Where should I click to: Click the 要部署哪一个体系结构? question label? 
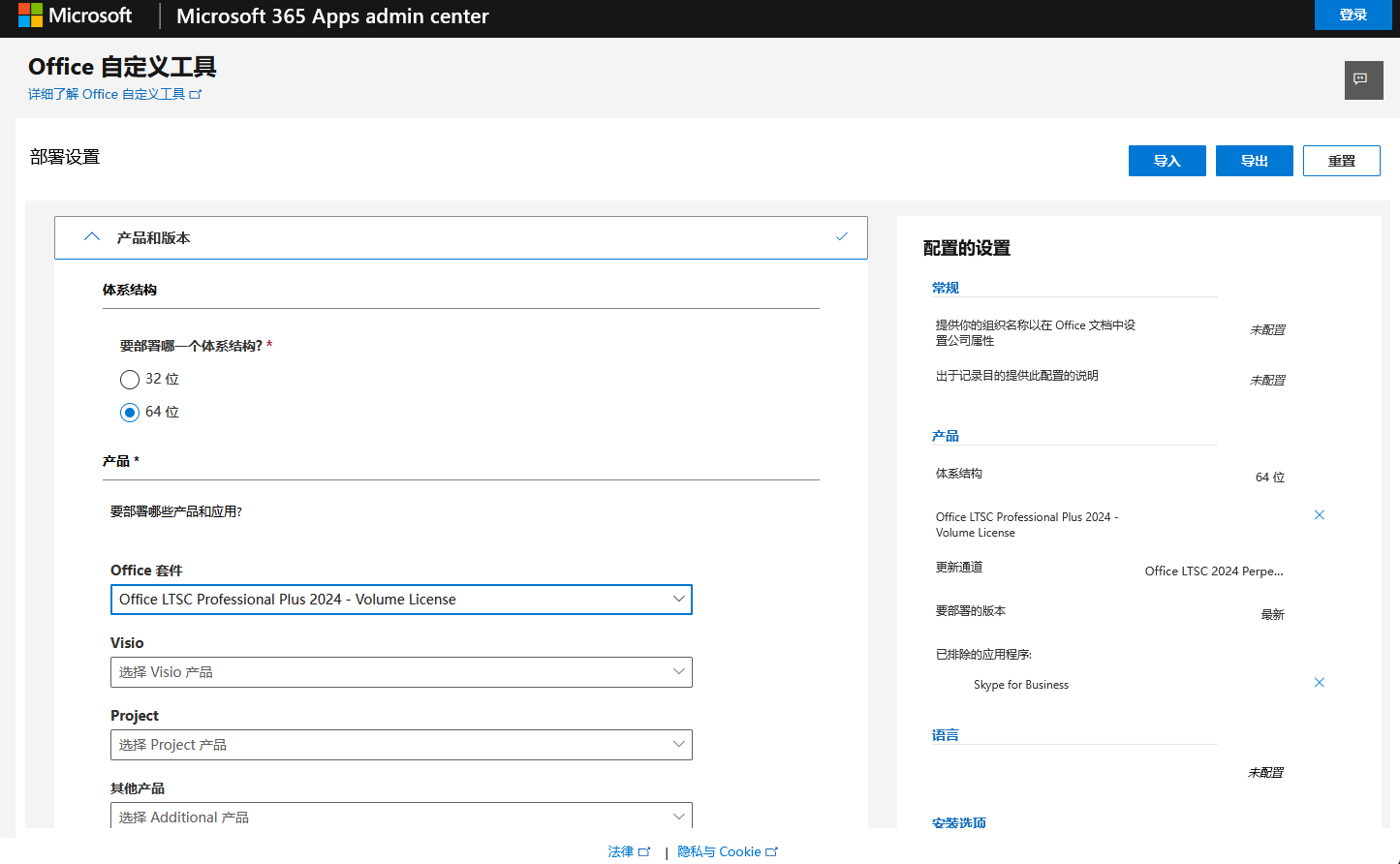(191, 346)
